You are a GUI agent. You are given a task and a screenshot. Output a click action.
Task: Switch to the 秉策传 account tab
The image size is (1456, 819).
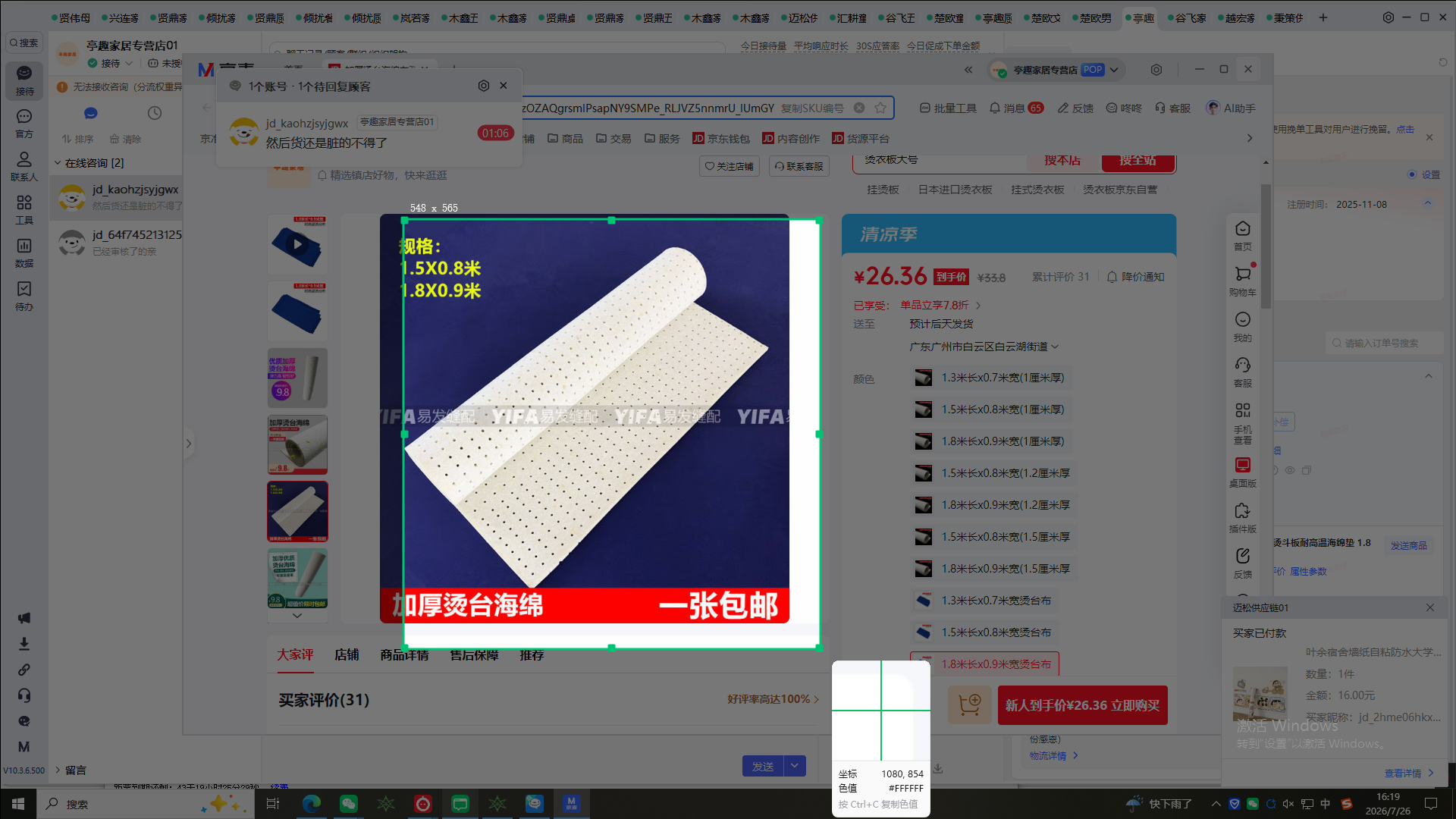click(1285, 17)
